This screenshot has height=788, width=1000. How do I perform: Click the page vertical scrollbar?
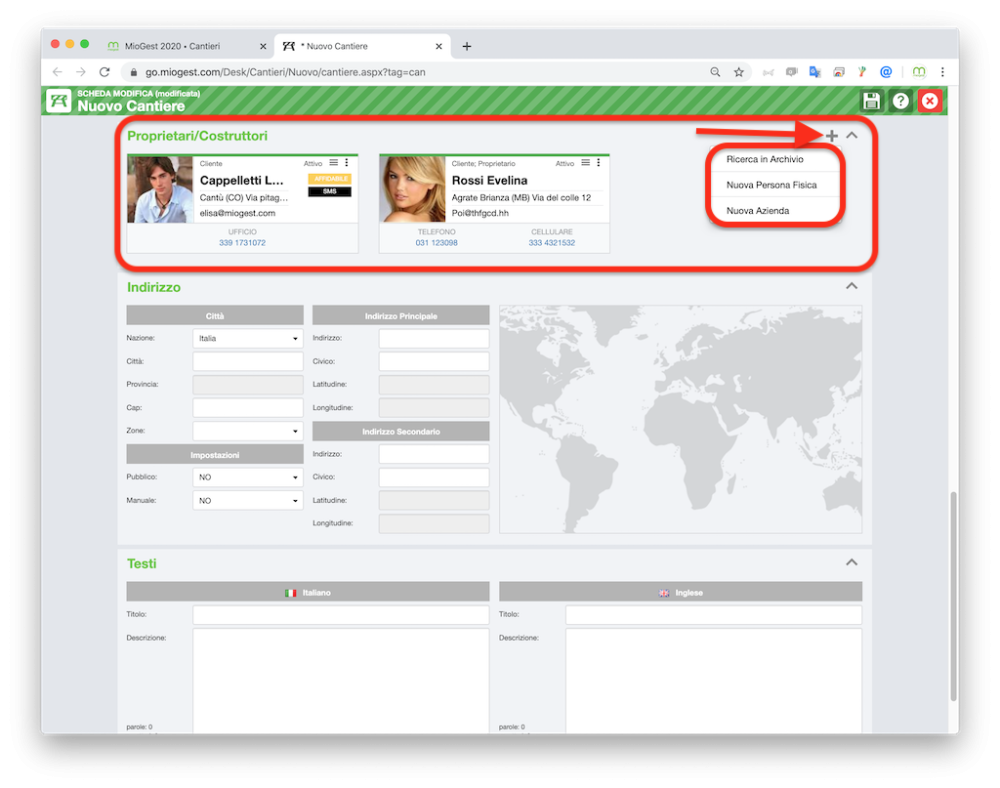pos(953,595)
